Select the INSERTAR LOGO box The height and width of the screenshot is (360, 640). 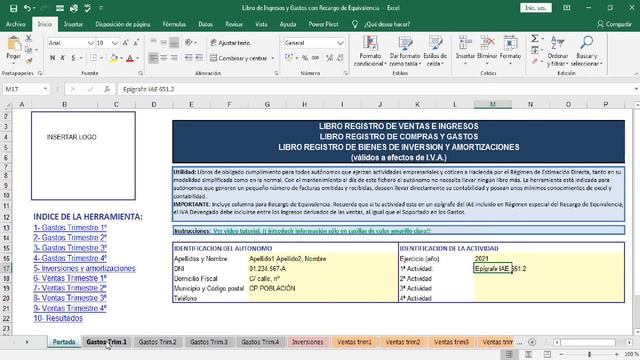(x=83, y=156)
